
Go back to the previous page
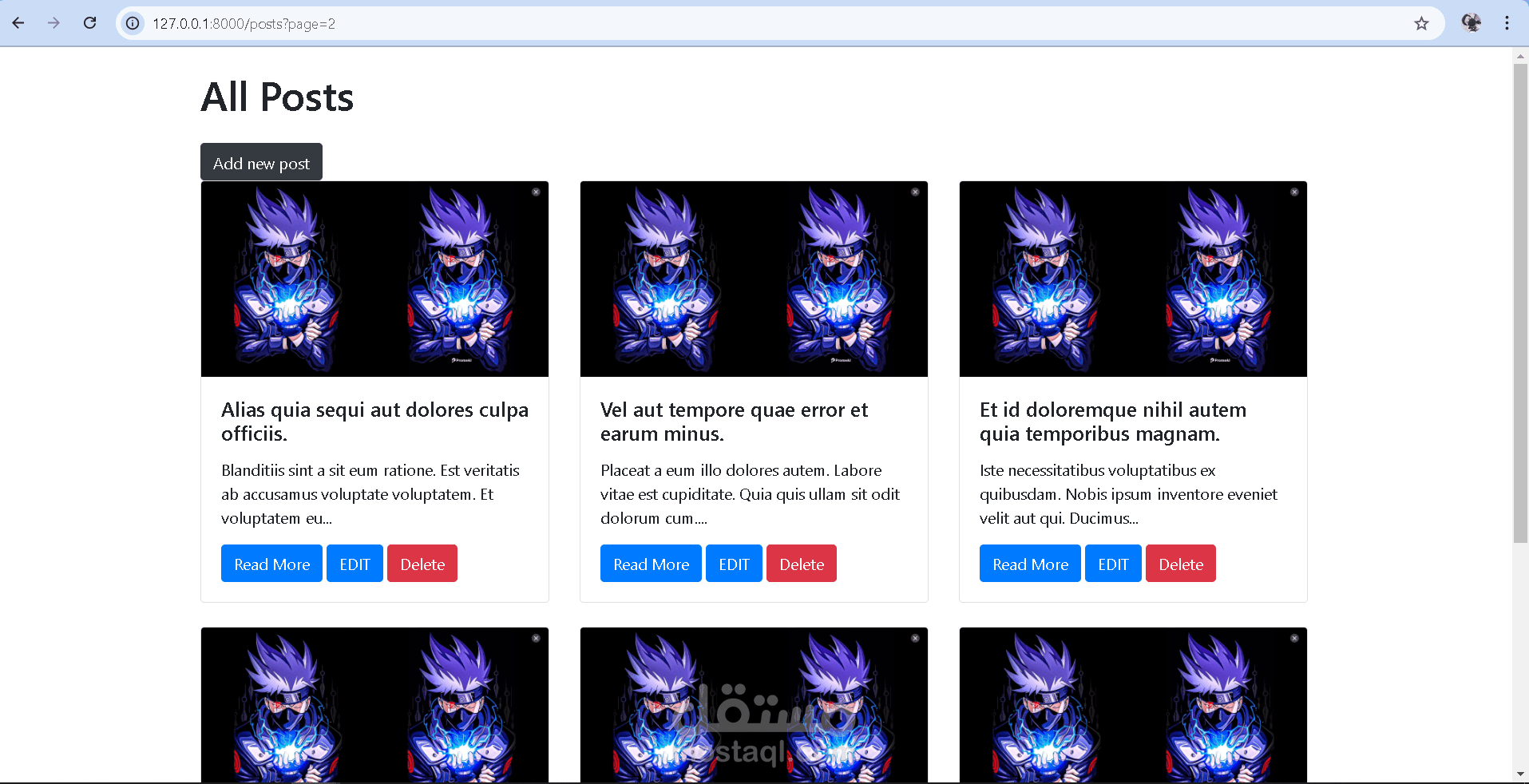pyautogui.click(x=18, y=23)
